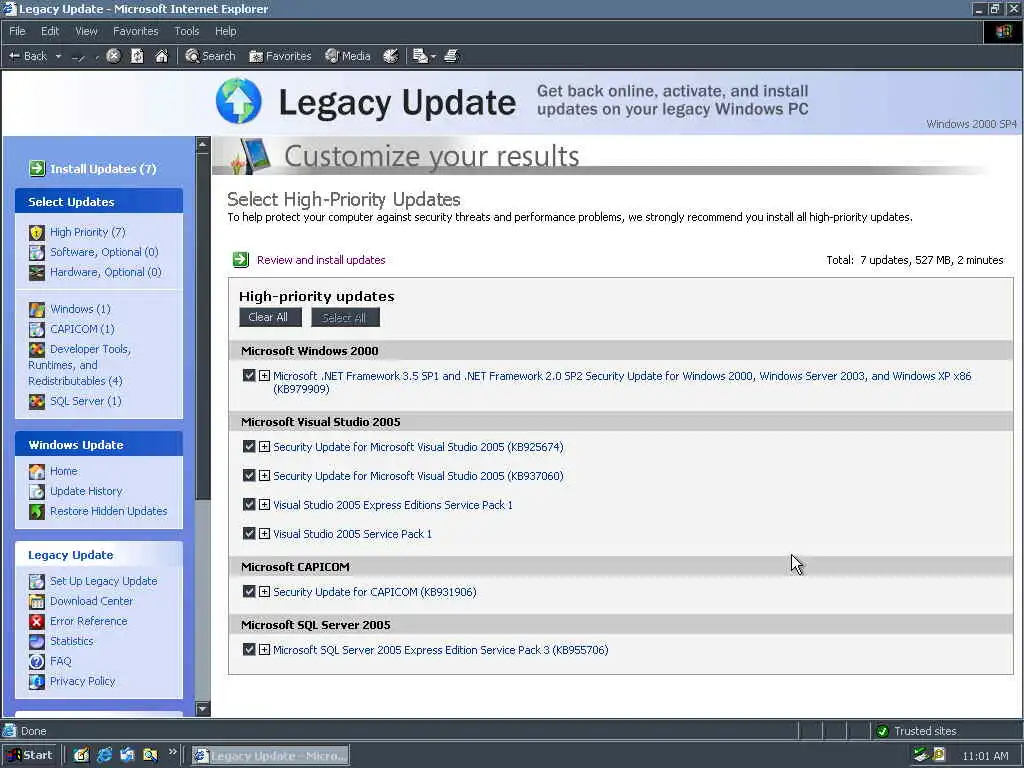The width and height of the screenshot is (1024, 768).
Task: Click the Restore Hidden Updates icon
Action: click(x=37, y=511)
